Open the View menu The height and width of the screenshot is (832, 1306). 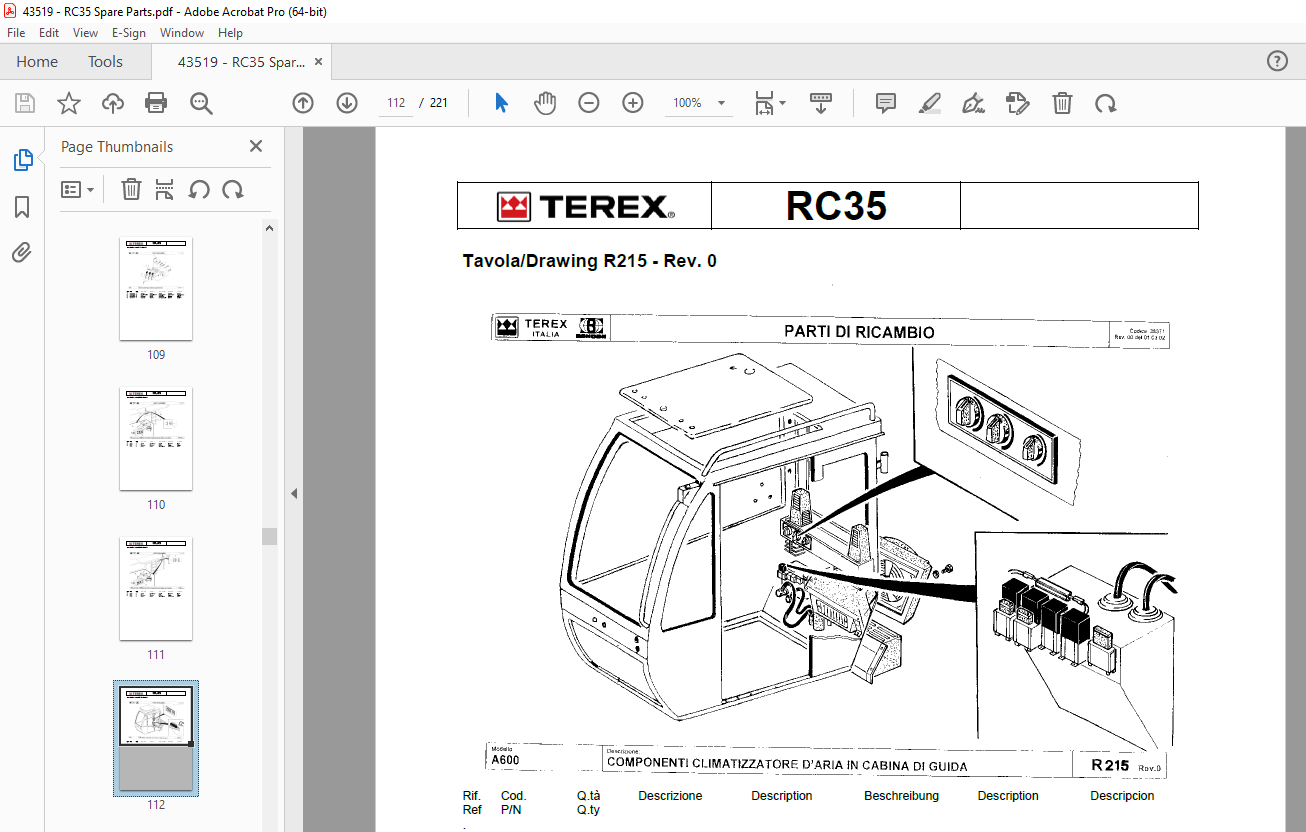point(86,33)
